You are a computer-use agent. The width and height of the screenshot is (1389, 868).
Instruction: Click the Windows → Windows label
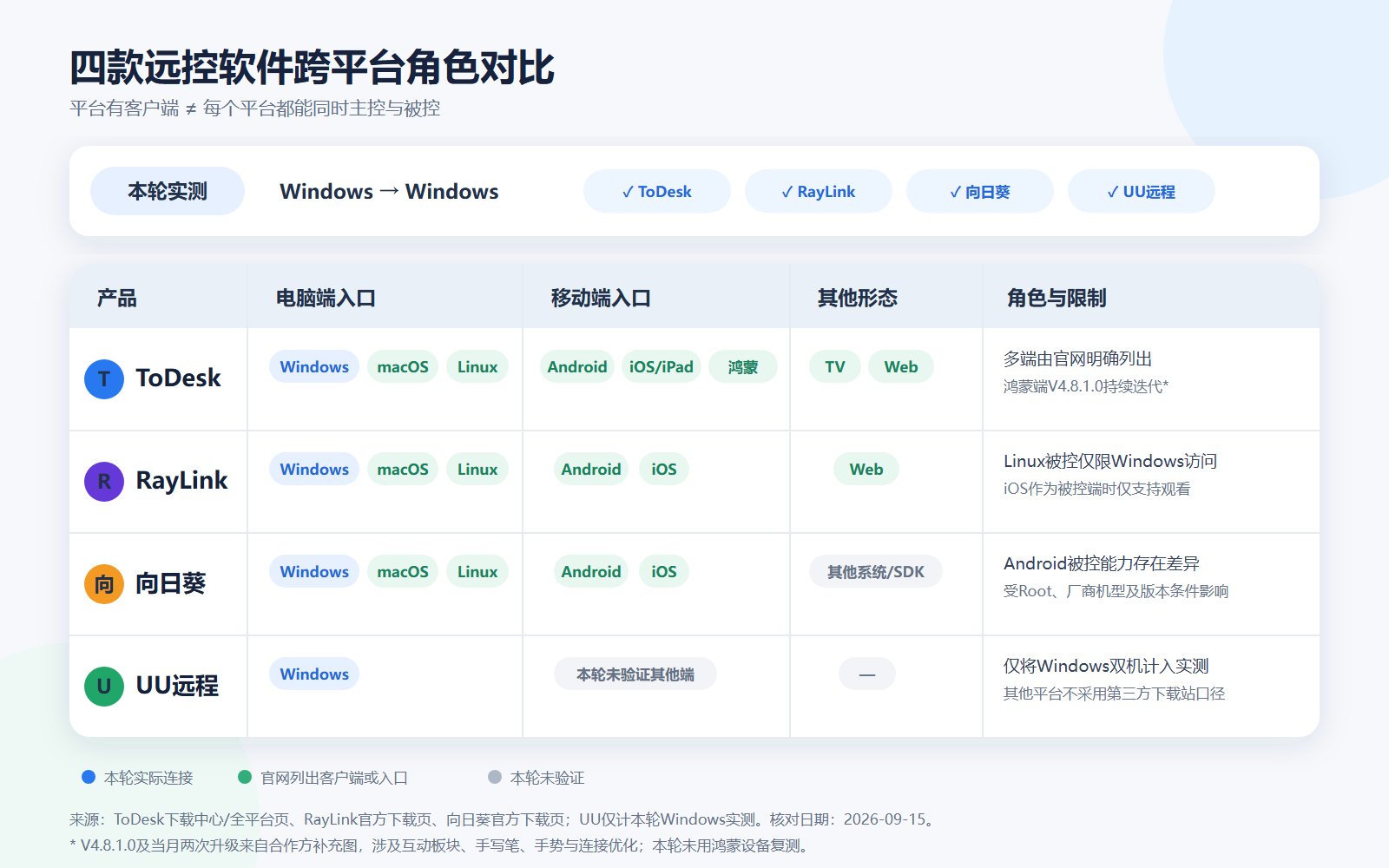click(389, 191)
